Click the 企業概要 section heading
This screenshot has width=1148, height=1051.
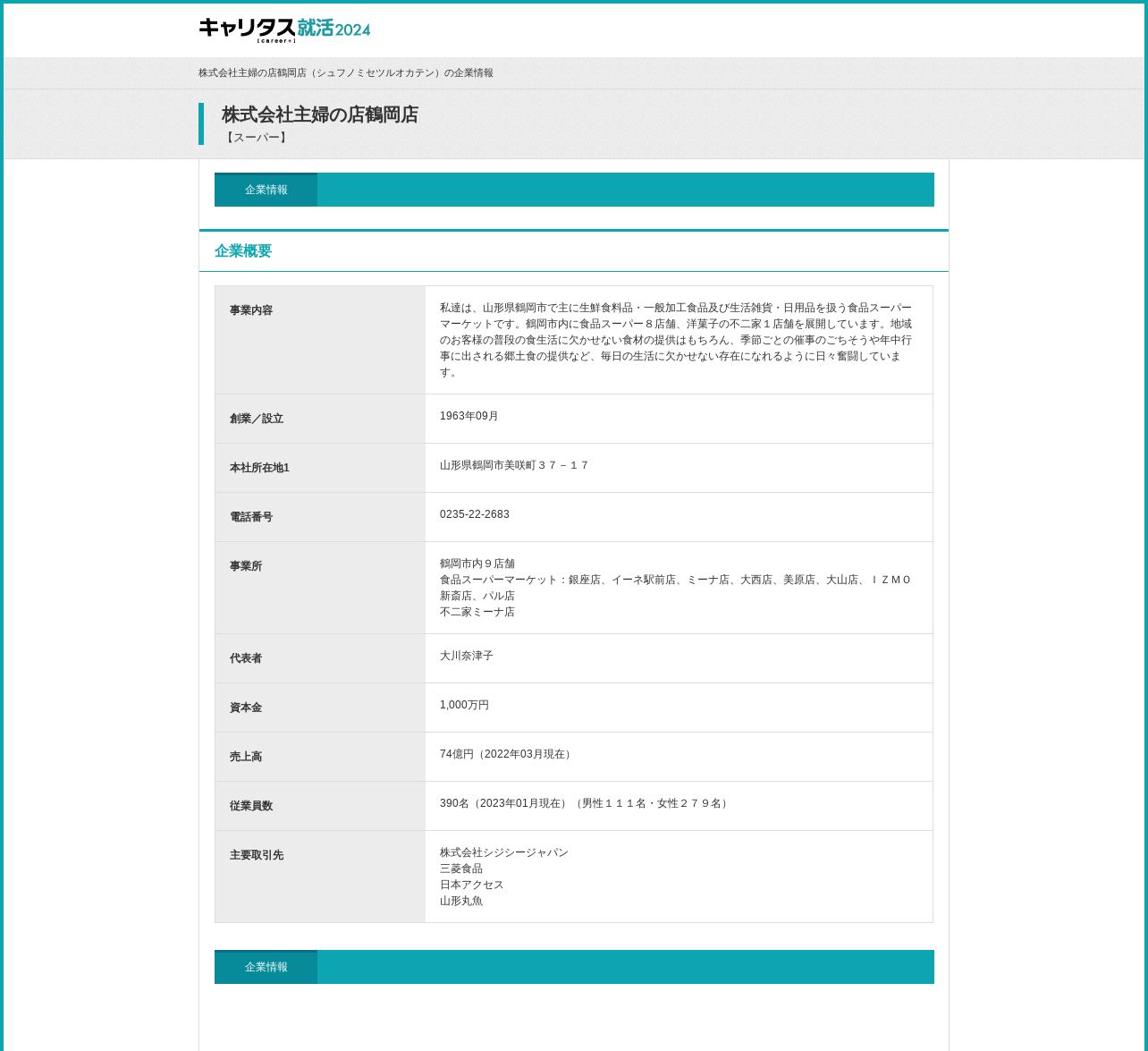click(243, 251)
